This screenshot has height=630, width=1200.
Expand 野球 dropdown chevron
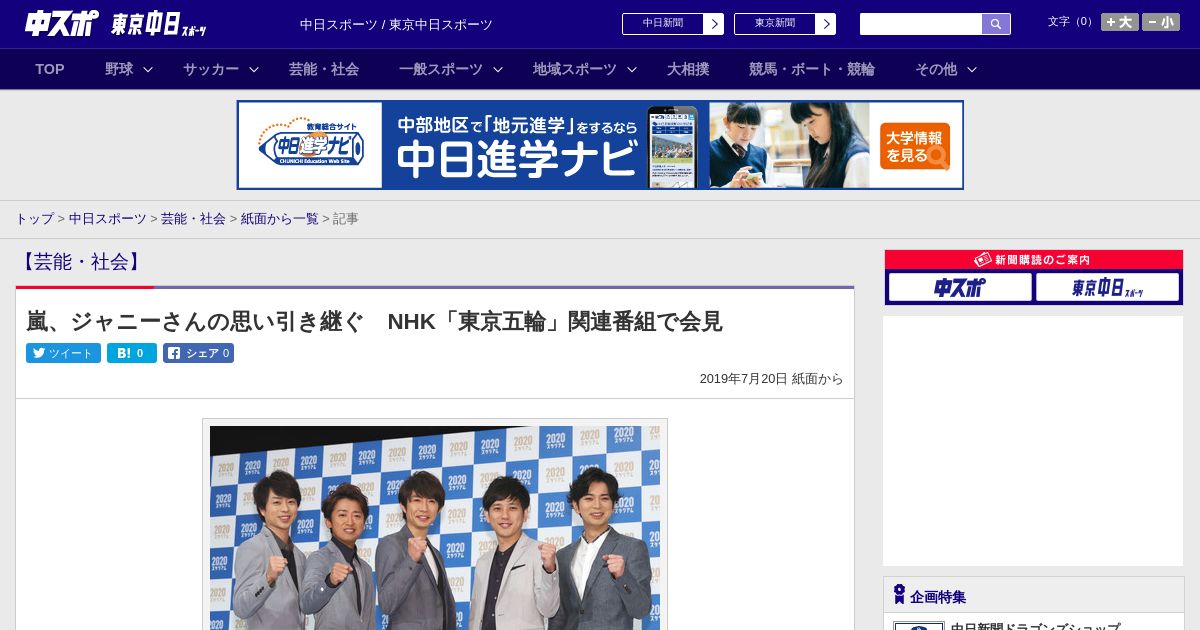pos(148,69)
